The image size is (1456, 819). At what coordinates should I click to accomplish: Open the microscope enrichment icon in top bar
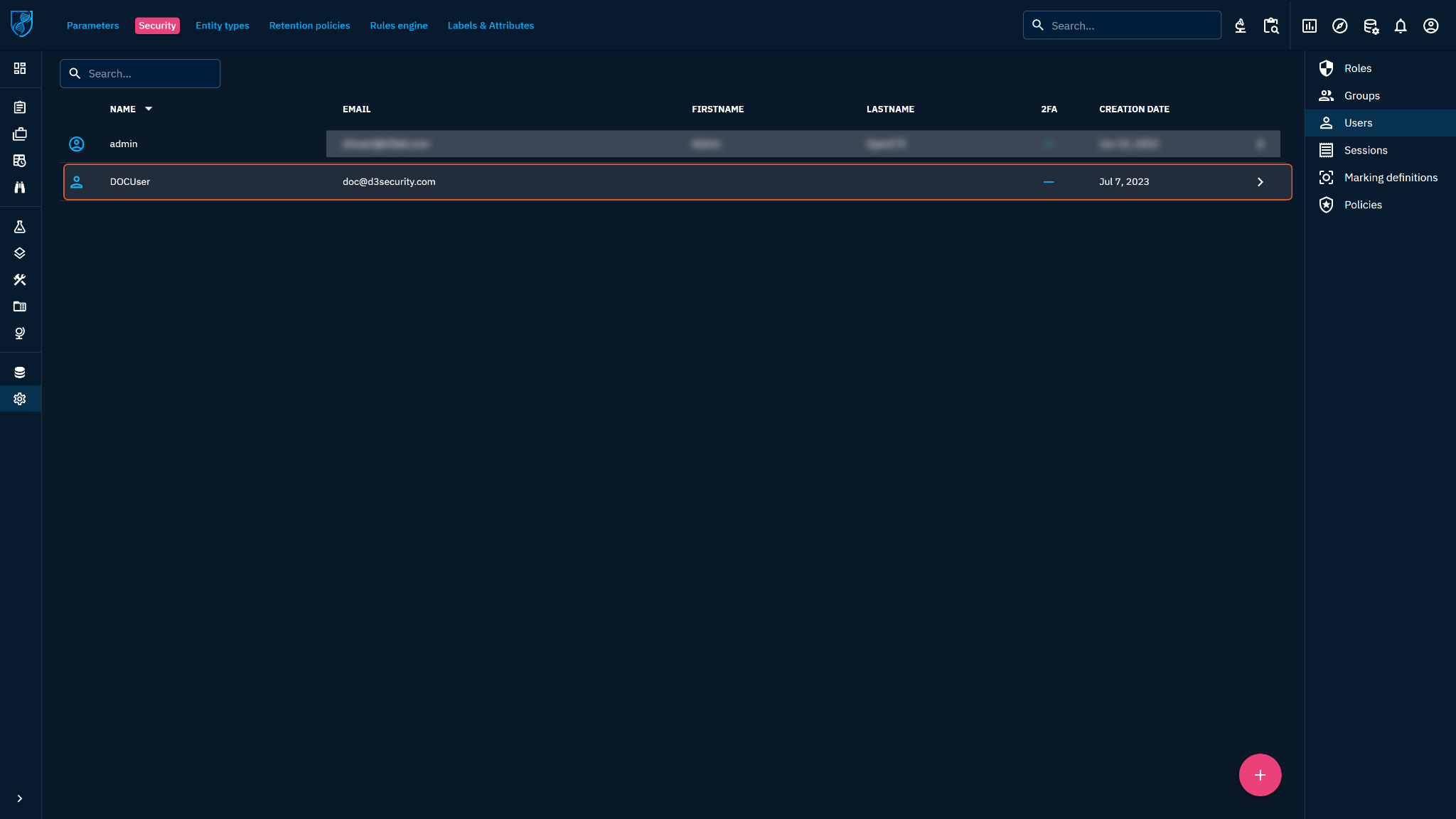pyautogui.click(x=1240, y=26)
